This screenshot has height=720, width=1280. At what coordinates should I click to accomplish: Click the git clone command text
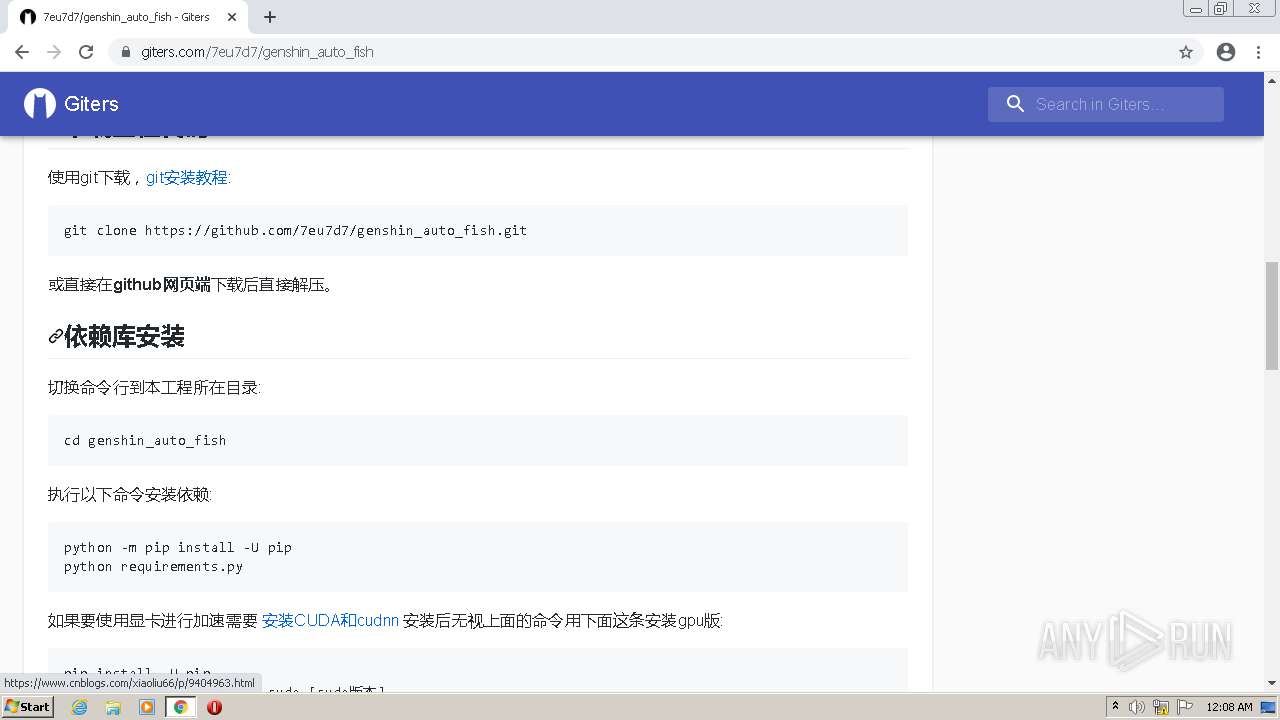(295, 230)
